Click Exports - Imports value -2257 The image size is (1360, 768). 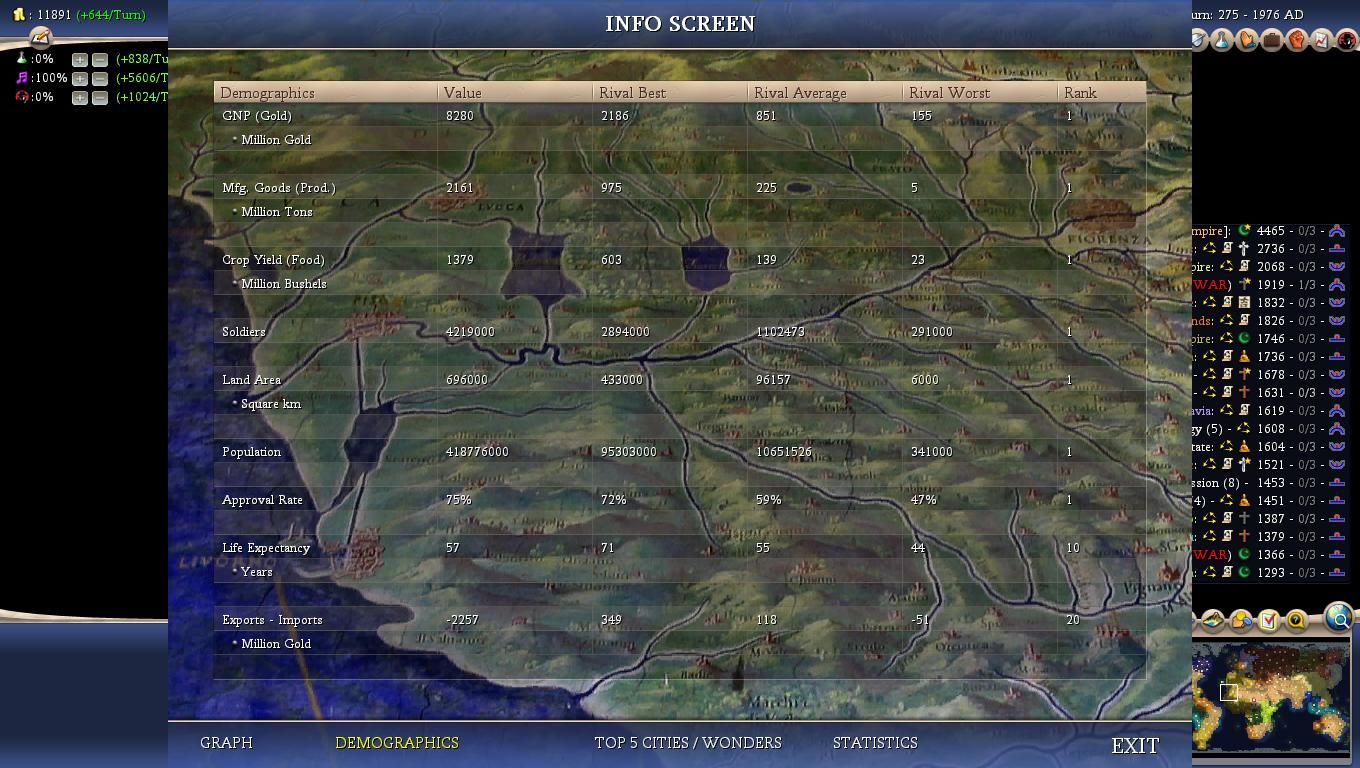pyautogui.click(x=462, y=620)
